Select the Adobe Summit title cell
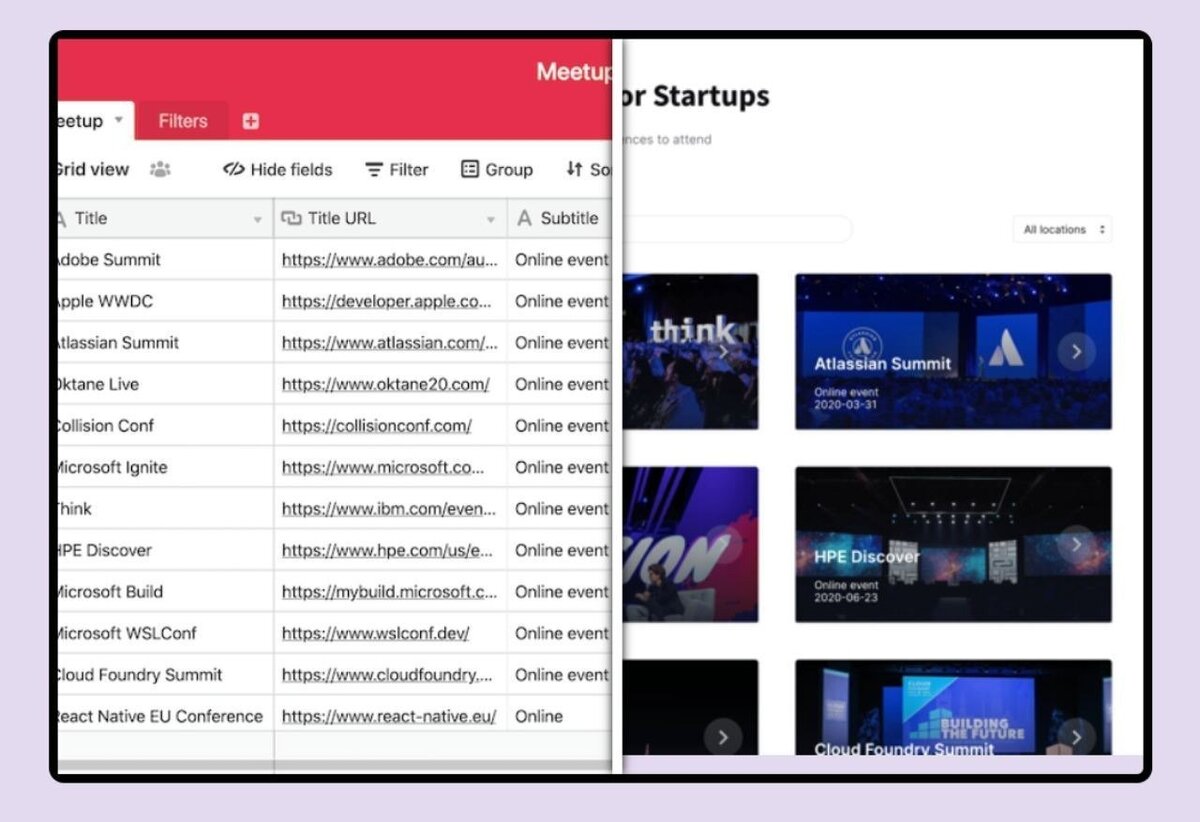Viewport: 1200px width, 822px height. (165, 260)
